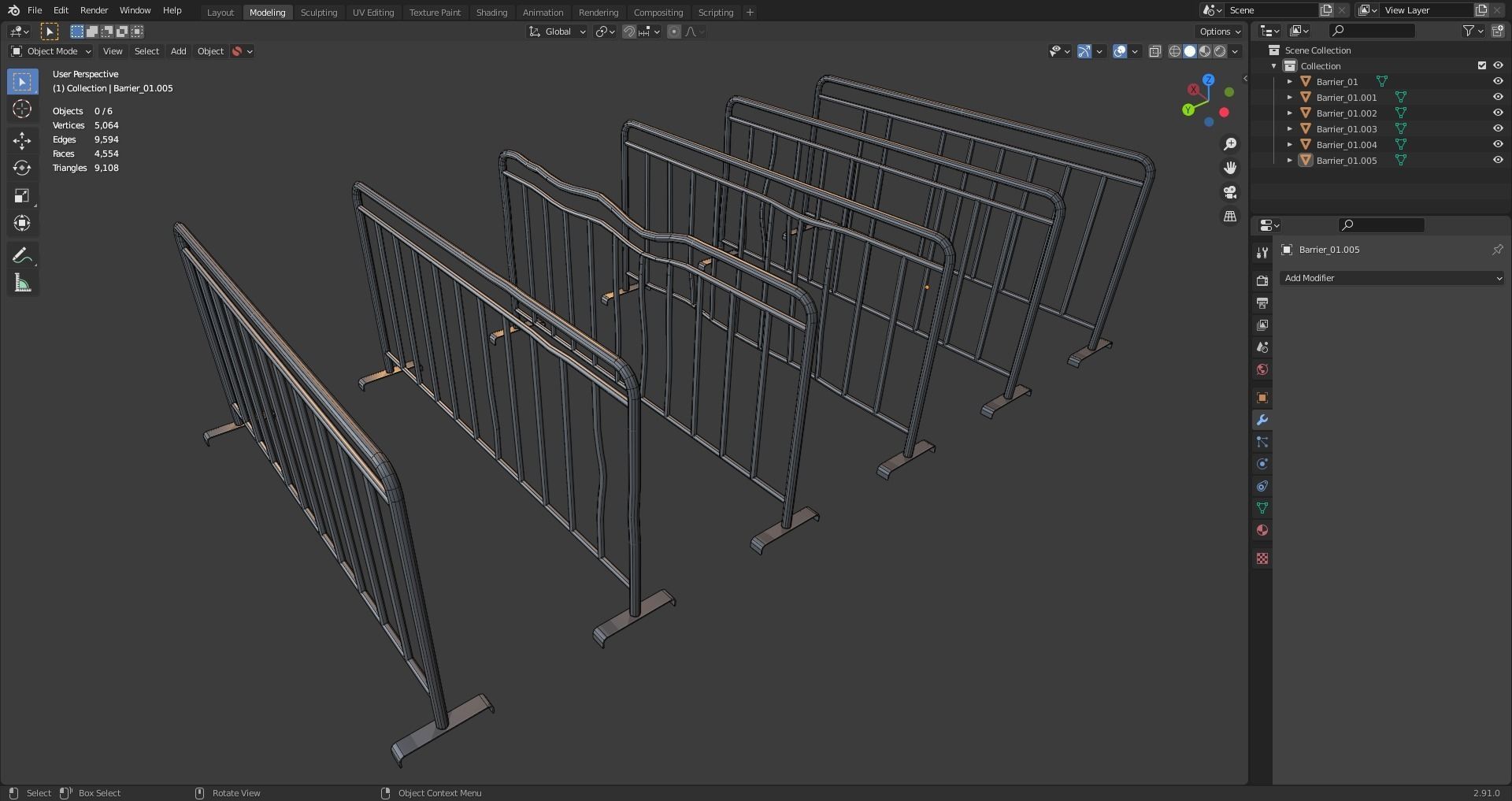The image size is (1512, 801).
Task: Open the viewport Select menu
Action: pos(146,51)
